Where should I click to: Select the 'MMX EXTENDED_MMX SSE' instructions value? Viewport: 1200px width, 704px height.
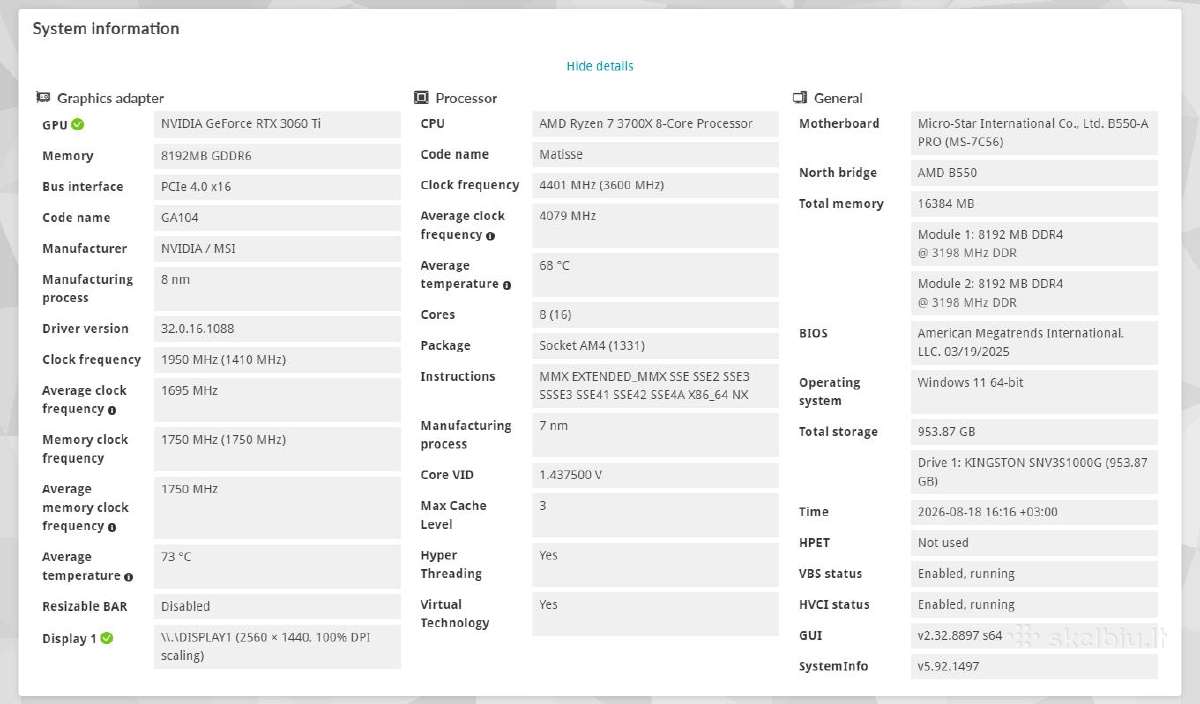[x=655, y=385]
